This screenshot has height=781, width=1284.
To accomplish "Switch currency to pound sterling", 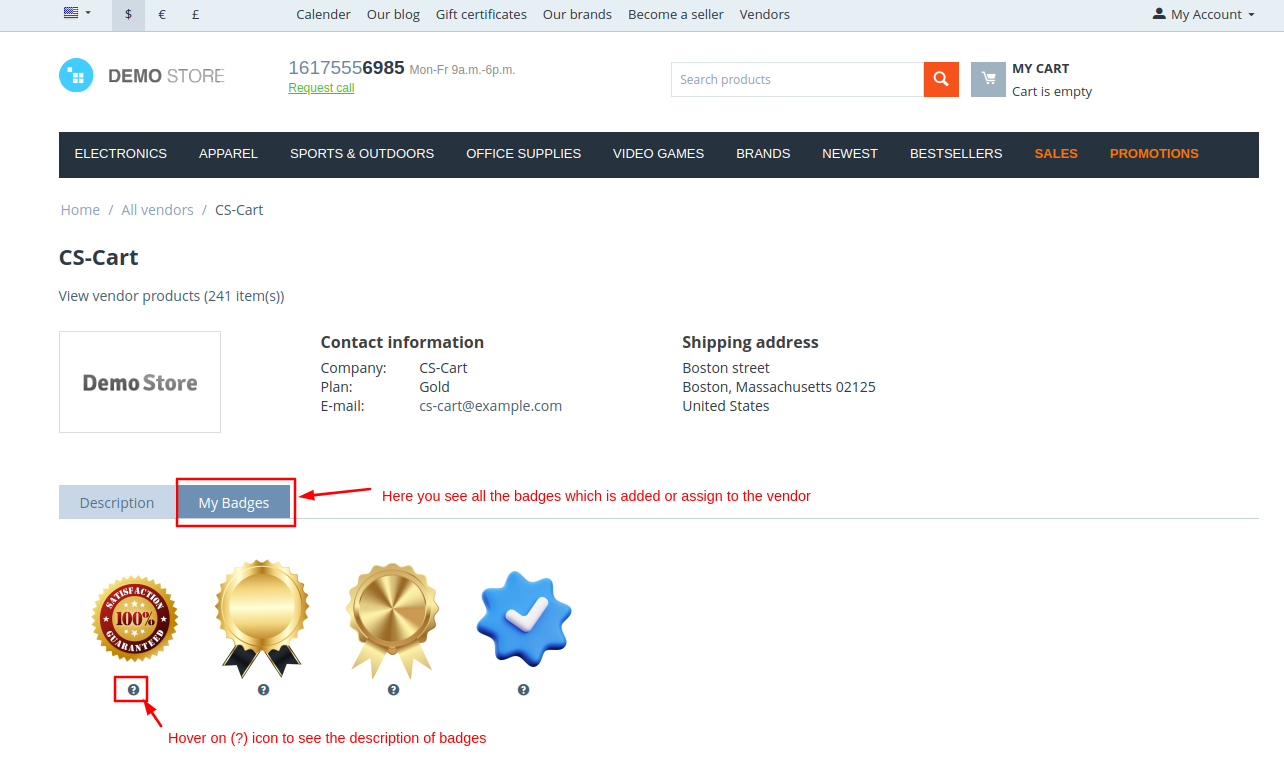I will pyautogui.click(x=195, y=14).
